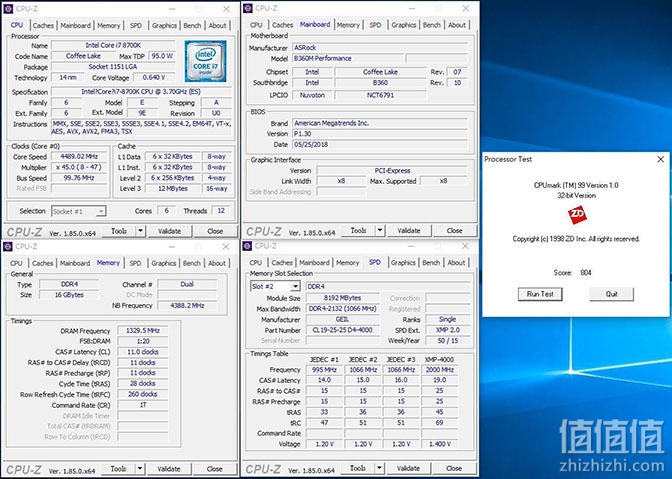
Task: Click Close button in Memory tab window
Action: [x=215, y=469]
